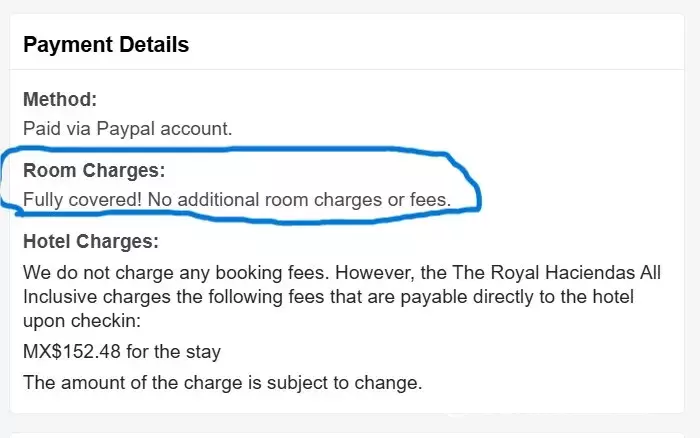Select the "Hotel Charges:" label
Screen dimensions: 700x438
click(x=90, y=241)
